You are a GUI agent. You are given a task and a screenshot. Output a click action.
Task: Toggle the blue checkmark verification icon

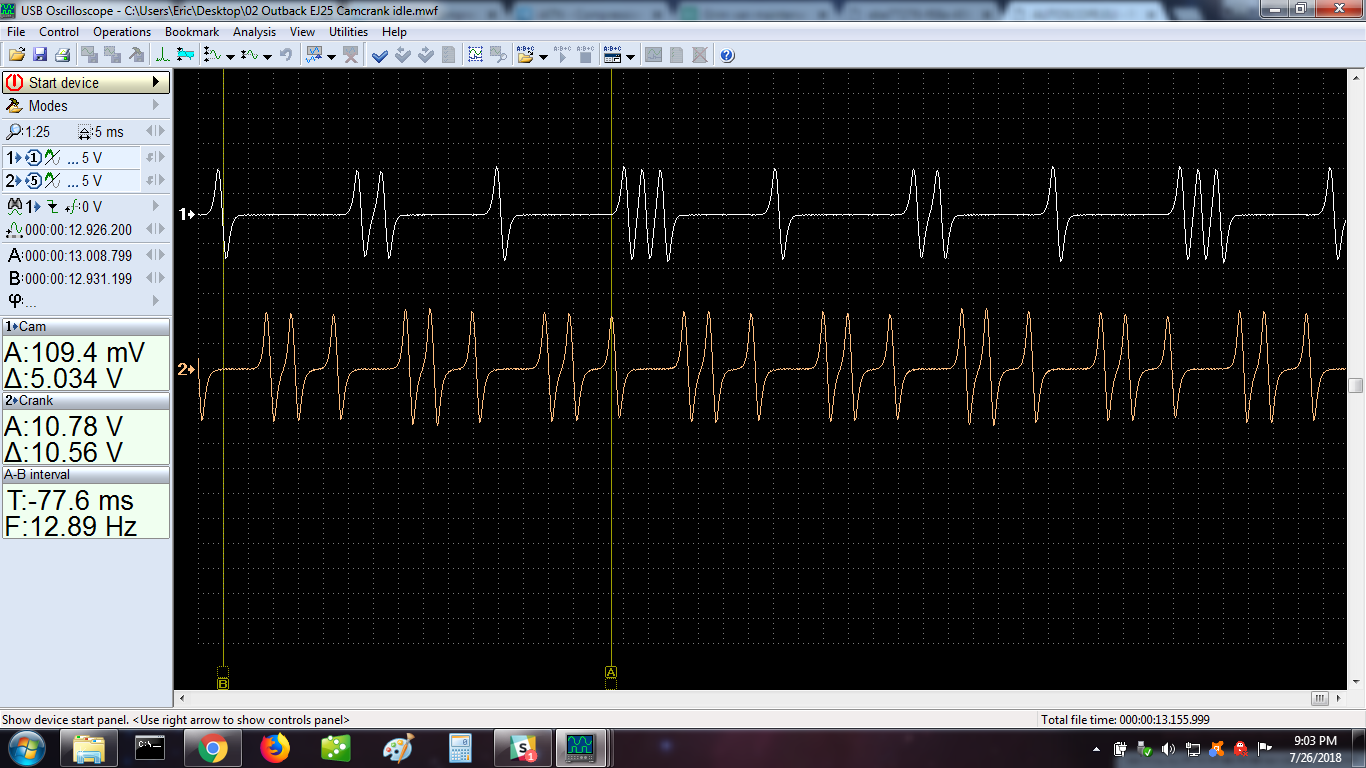coord(380,55)
